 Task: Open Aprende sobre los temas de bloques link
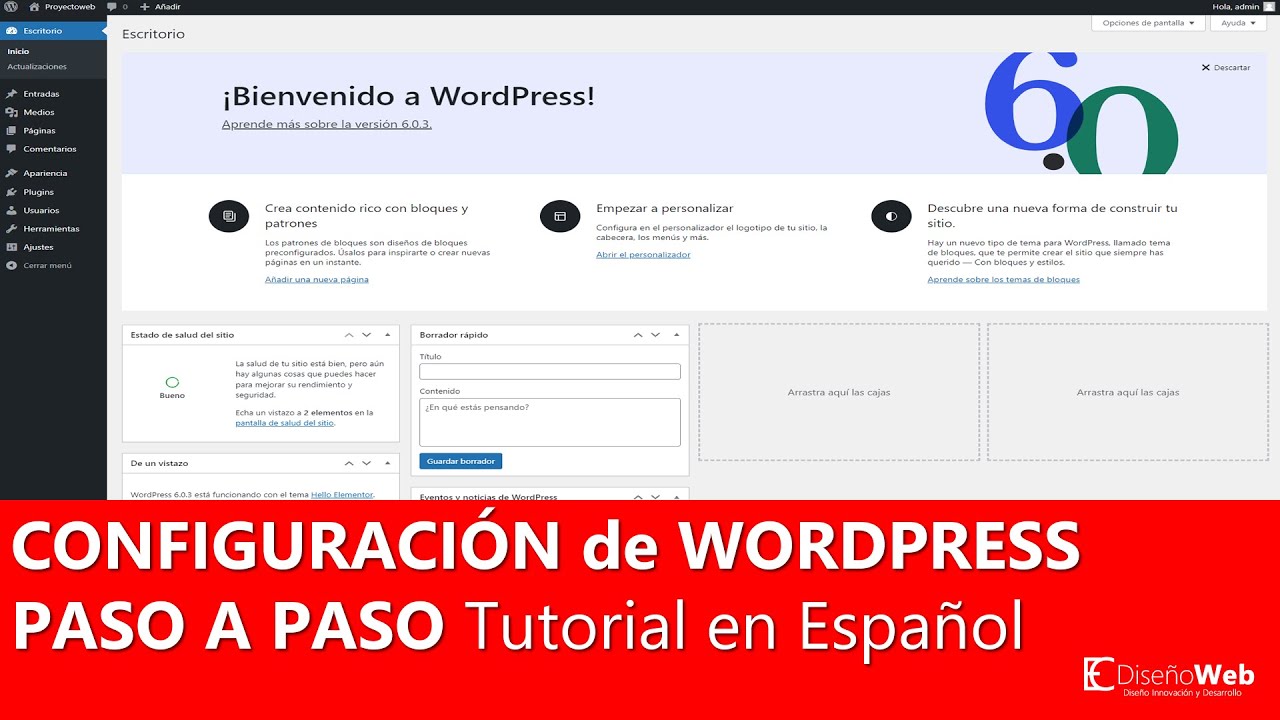1003,280
